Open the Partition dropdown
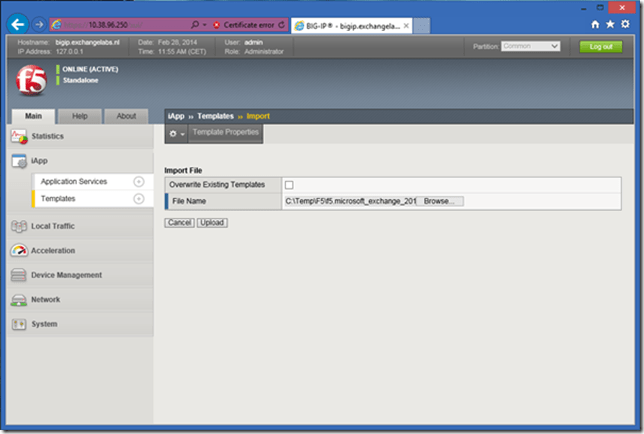644x434 pixels. tap(530, 46)
